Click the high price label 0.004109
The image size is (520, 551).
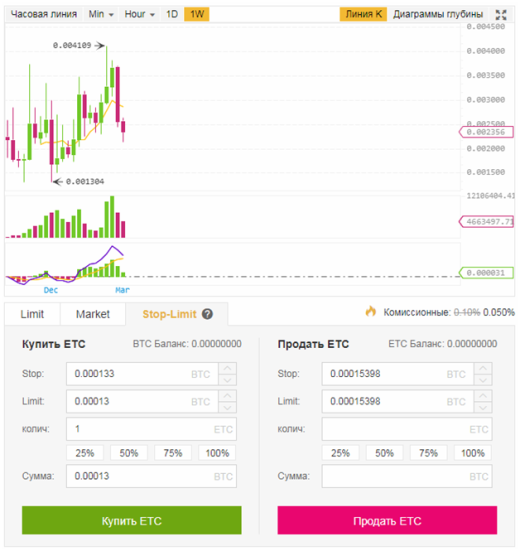coord(72,45)
